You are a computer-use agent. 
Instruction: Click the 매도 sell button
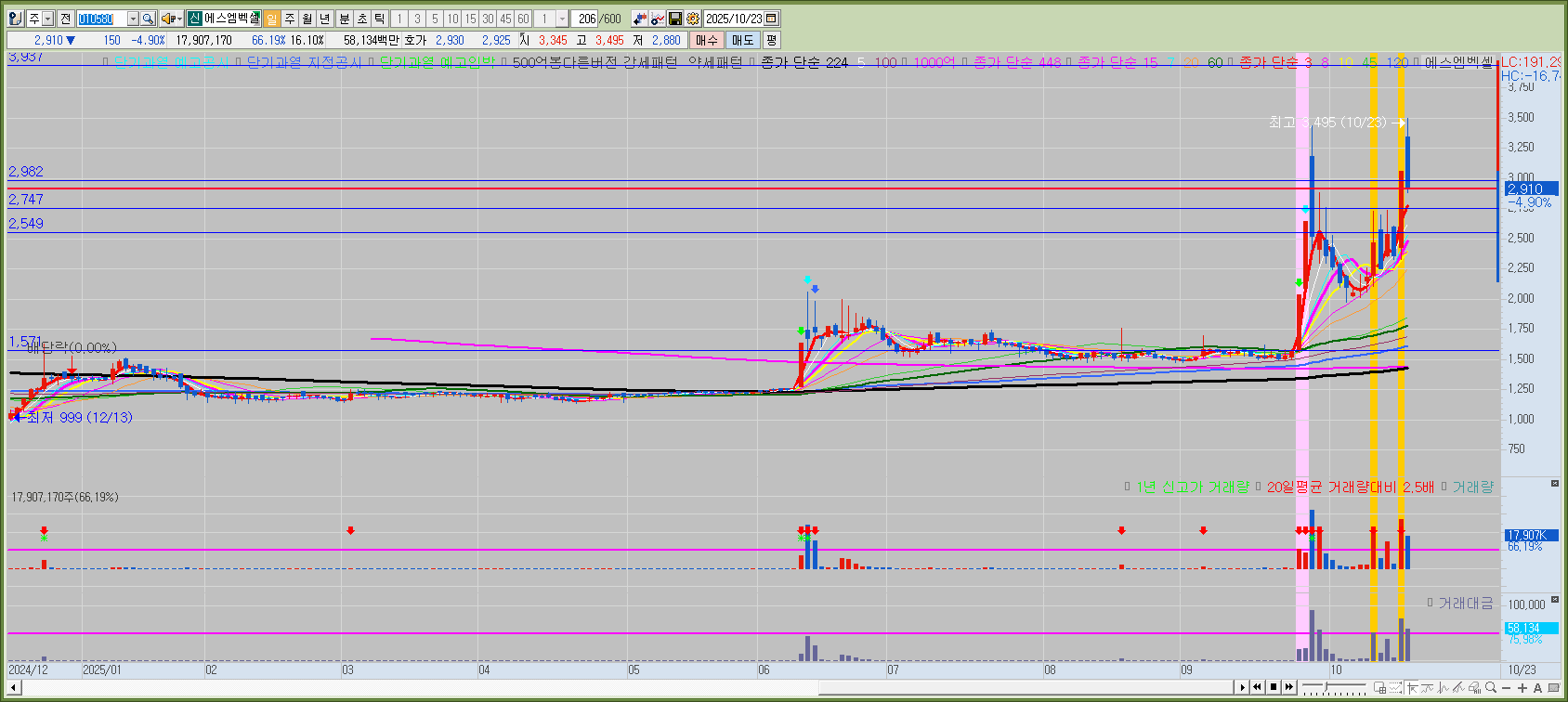pos(743,40)
